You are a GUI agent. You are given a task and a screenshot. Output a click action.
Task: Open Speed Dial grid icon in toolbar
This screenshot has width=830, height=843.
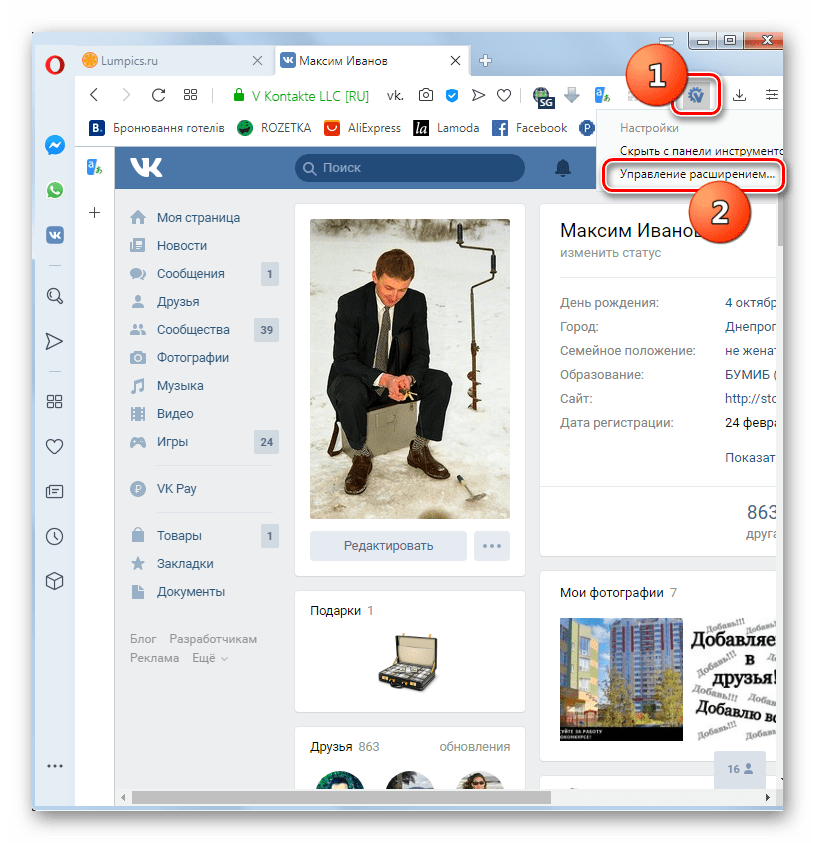190,95
